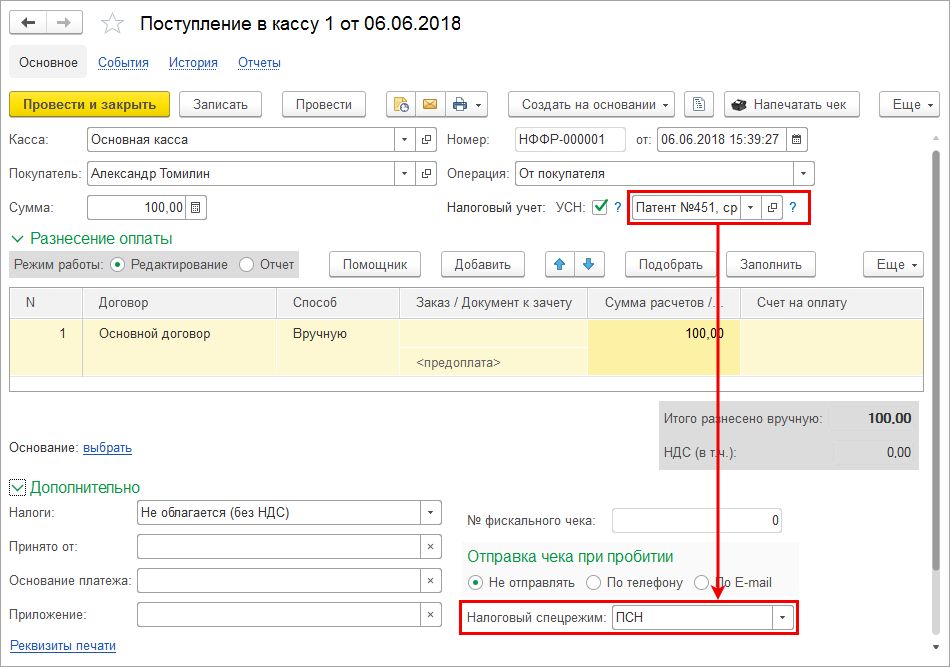The height and width of the screenshot is (667, 950).
Task: Click the vertical scrollbar on the right
Action: pos(936,360)
